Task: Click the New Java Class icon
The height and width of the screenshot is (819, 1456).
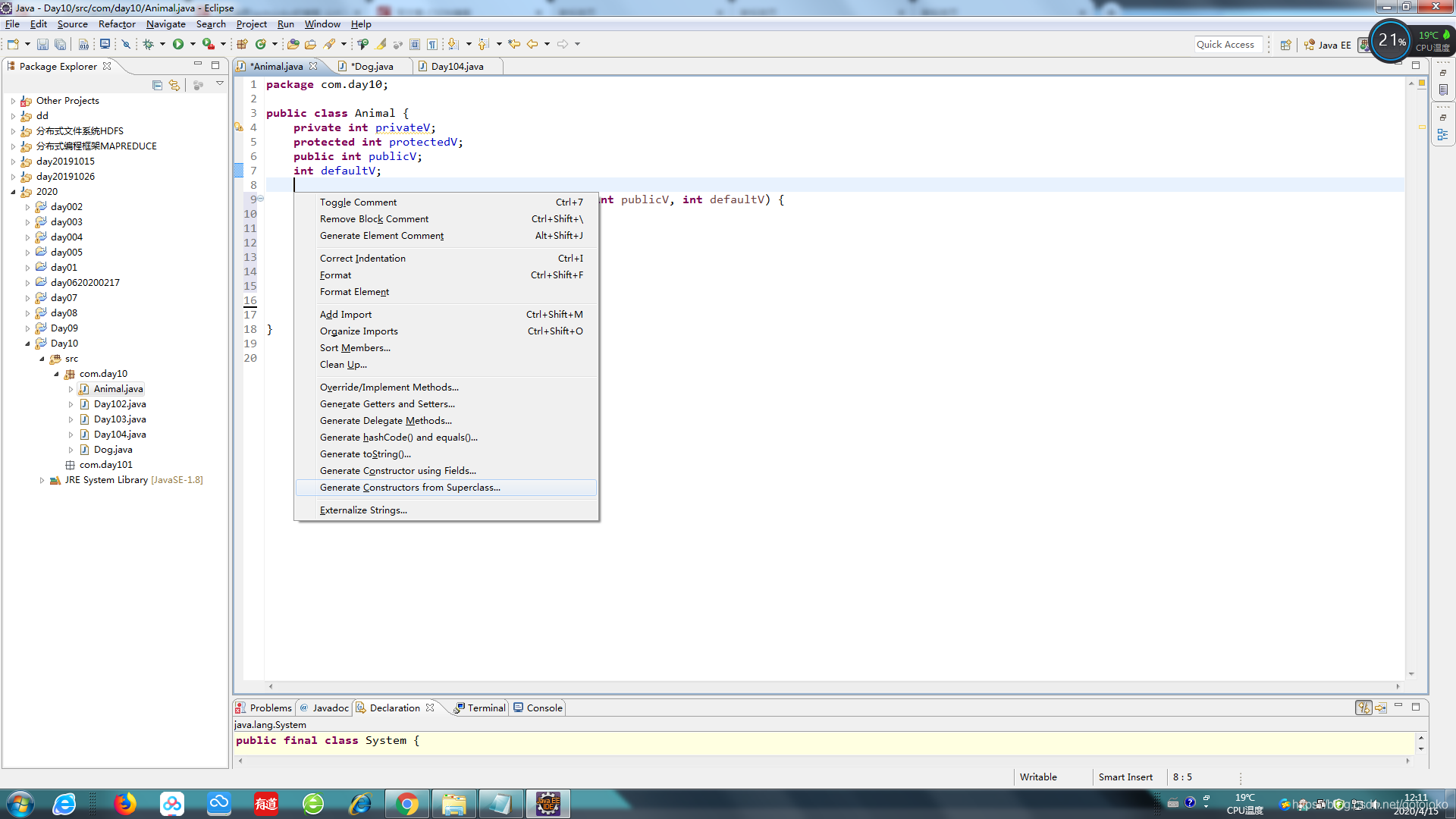Action: coord(261,44)
